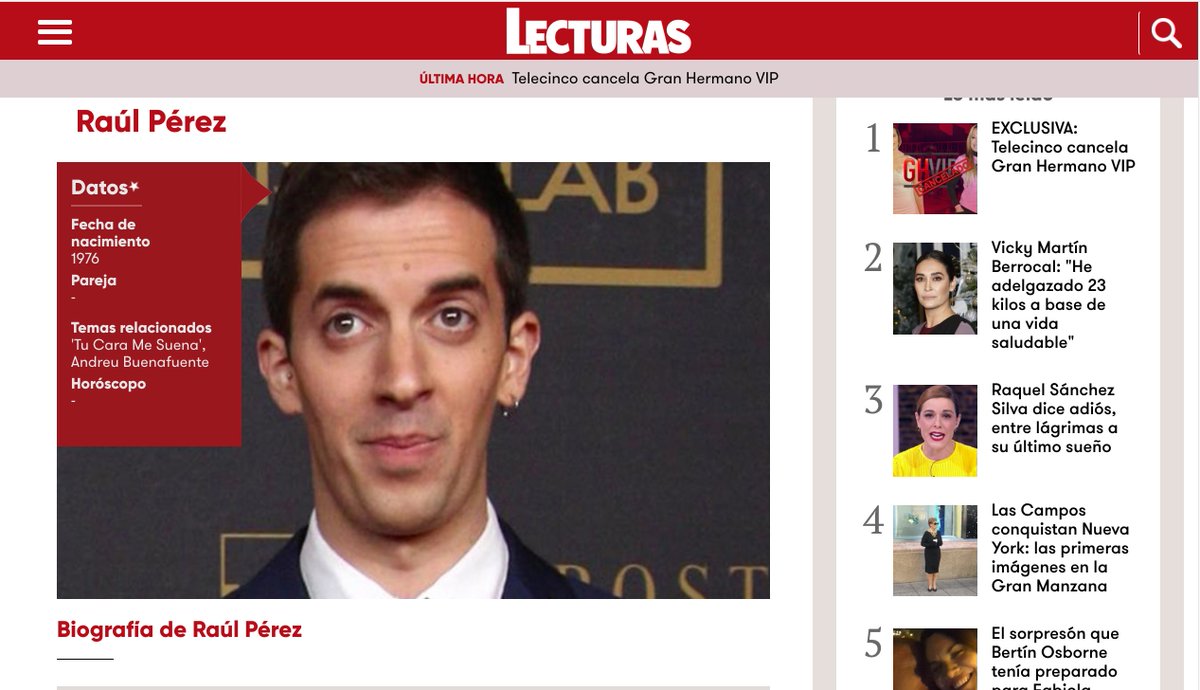The height and width of the screenshot is (690, 1200).
Task: Open Bertín Osborne story thumbnail
Action: tap(935, 659)
